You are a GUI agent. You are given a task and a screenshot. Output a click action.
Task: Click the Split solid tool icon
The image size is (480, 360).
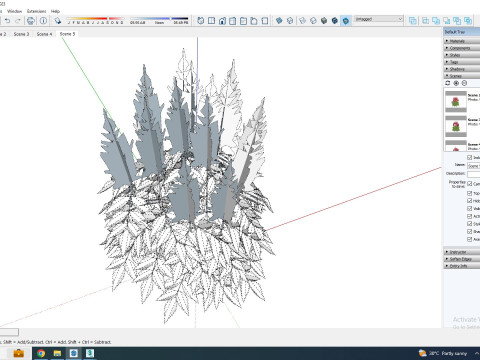[x=468, y=21]
